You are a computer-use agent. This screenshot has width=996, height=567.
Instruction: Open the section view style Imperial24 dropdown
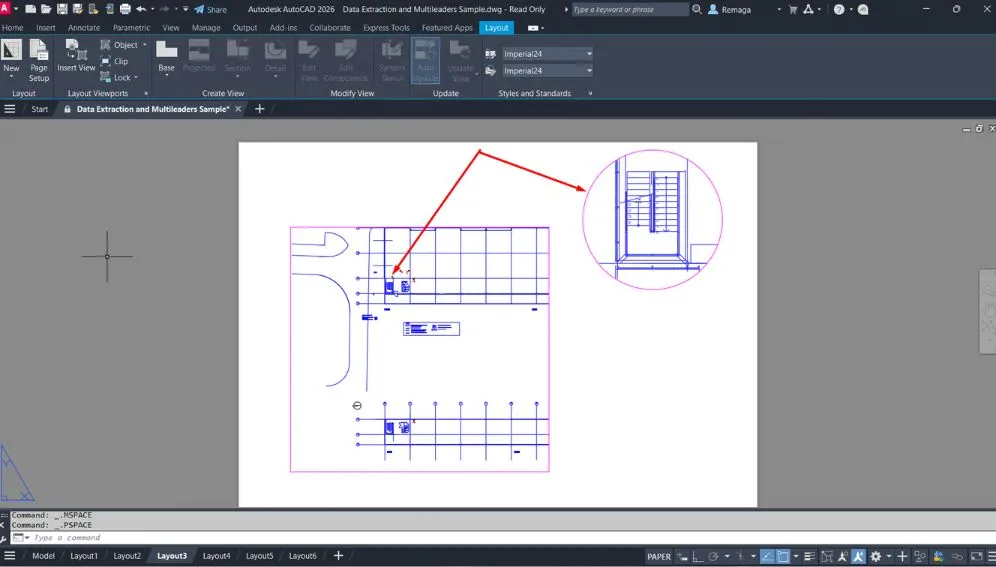tap(548, 54)
